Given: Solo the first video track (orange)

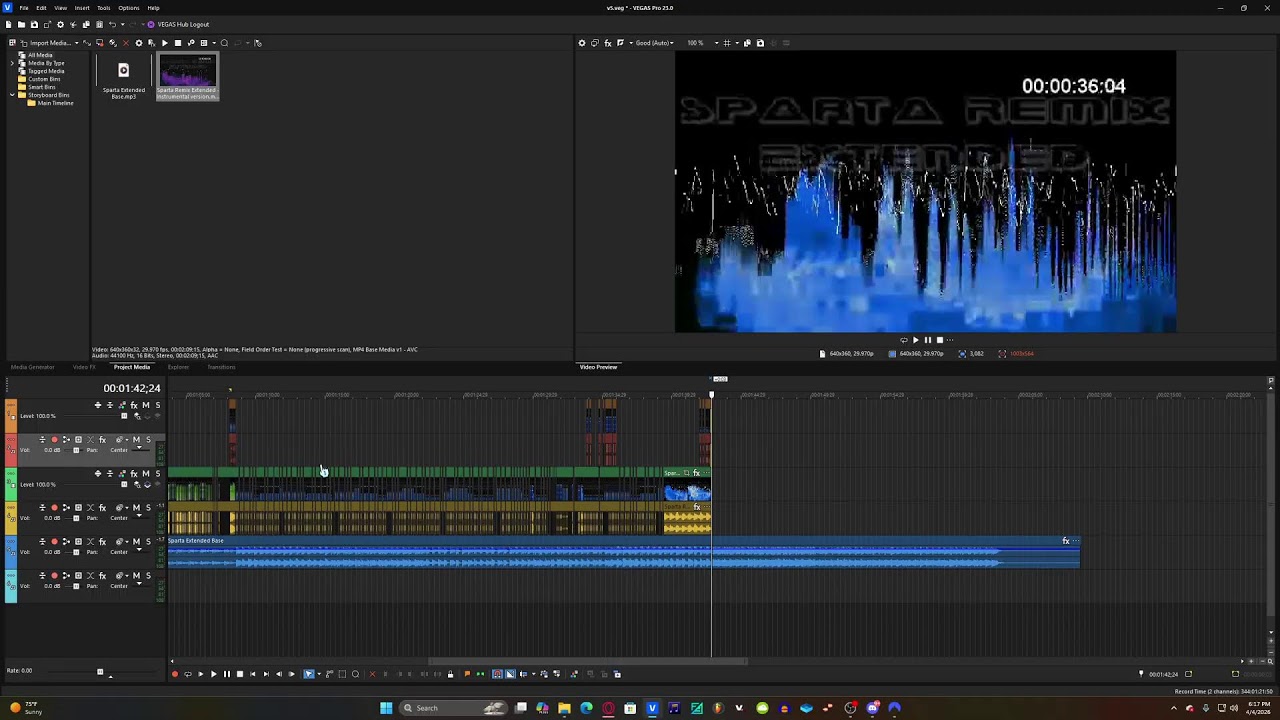Looking at the screenshot, I should point(157,405).
